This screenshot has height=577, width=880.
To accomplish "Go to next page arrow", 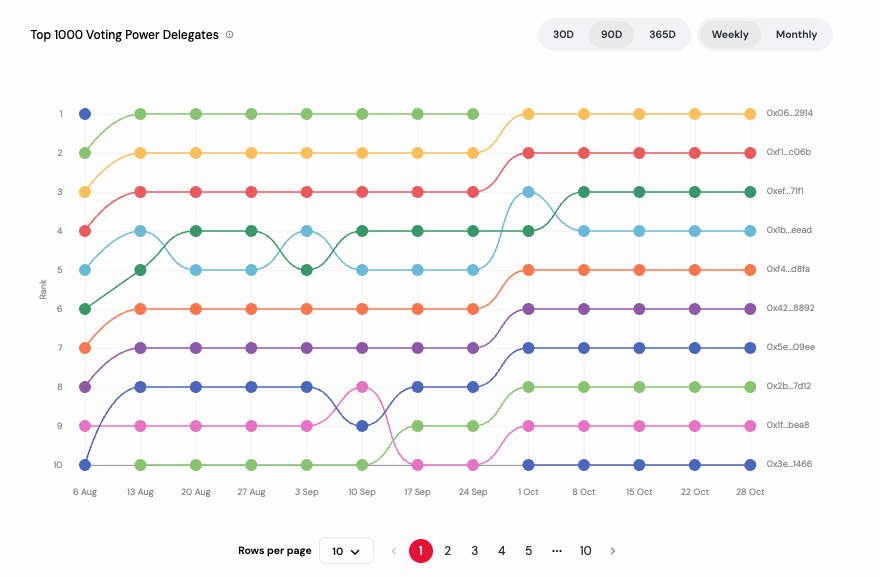I will (x=613, y=551).
